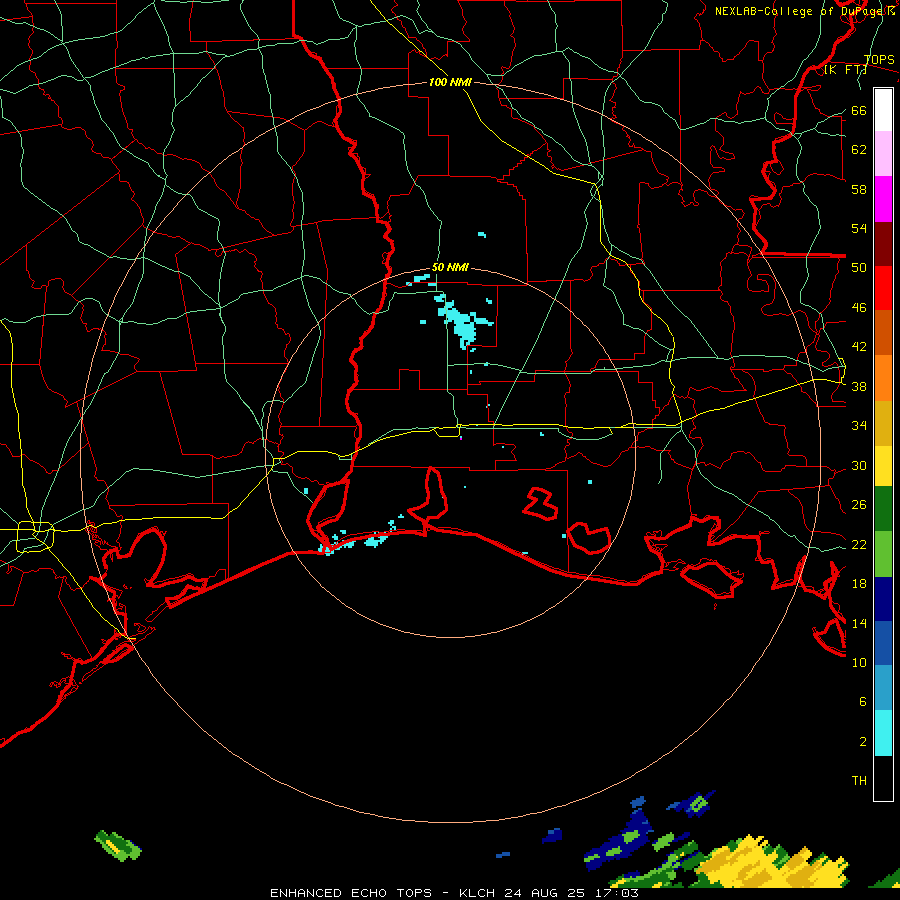900x900 pixels.
Task: Click the 'ENHANCED ECHO TOPS' product title
Action: tap(351, 893)
